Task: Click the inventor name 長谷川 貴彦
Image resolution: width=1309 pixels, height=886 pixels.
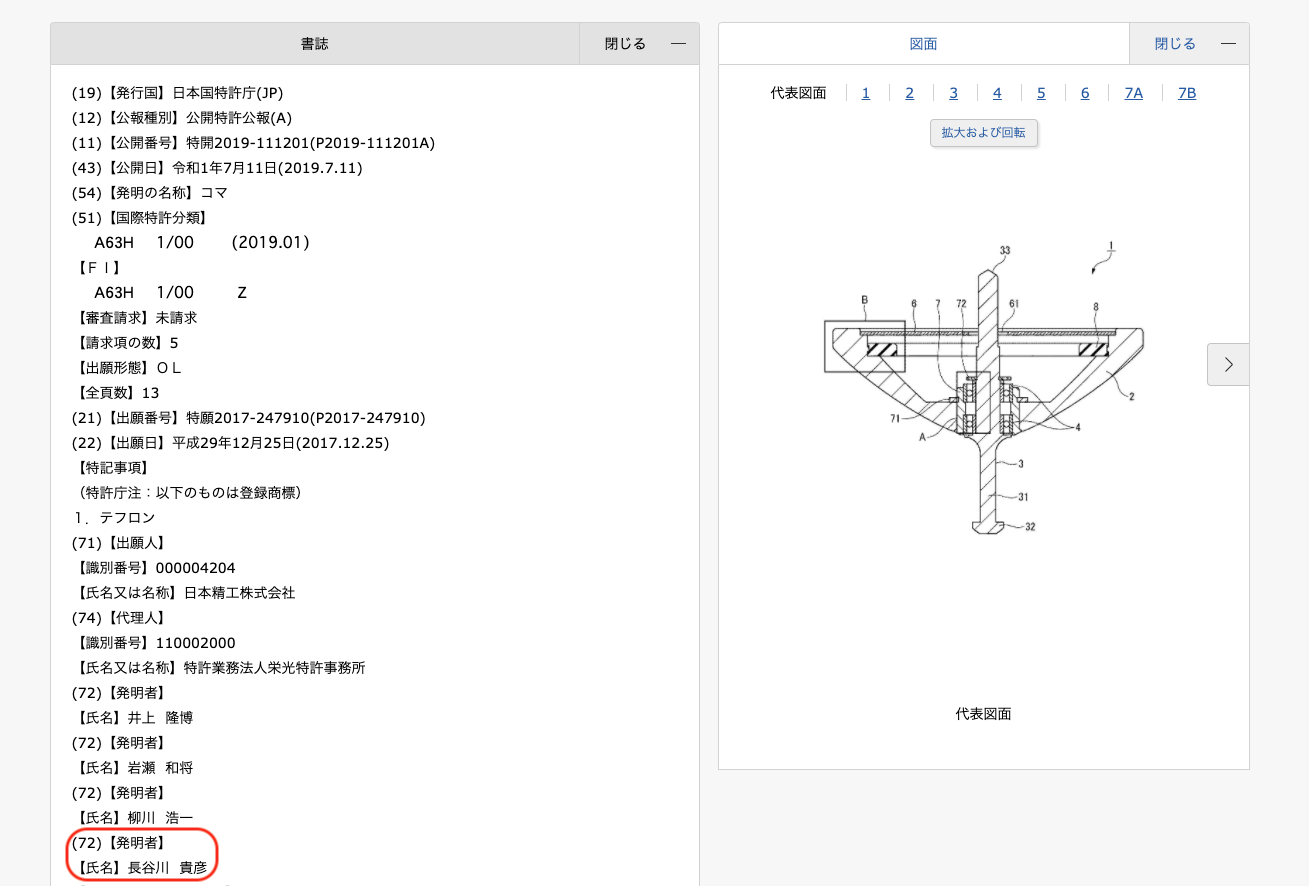Action: click(x=167, y=868)
